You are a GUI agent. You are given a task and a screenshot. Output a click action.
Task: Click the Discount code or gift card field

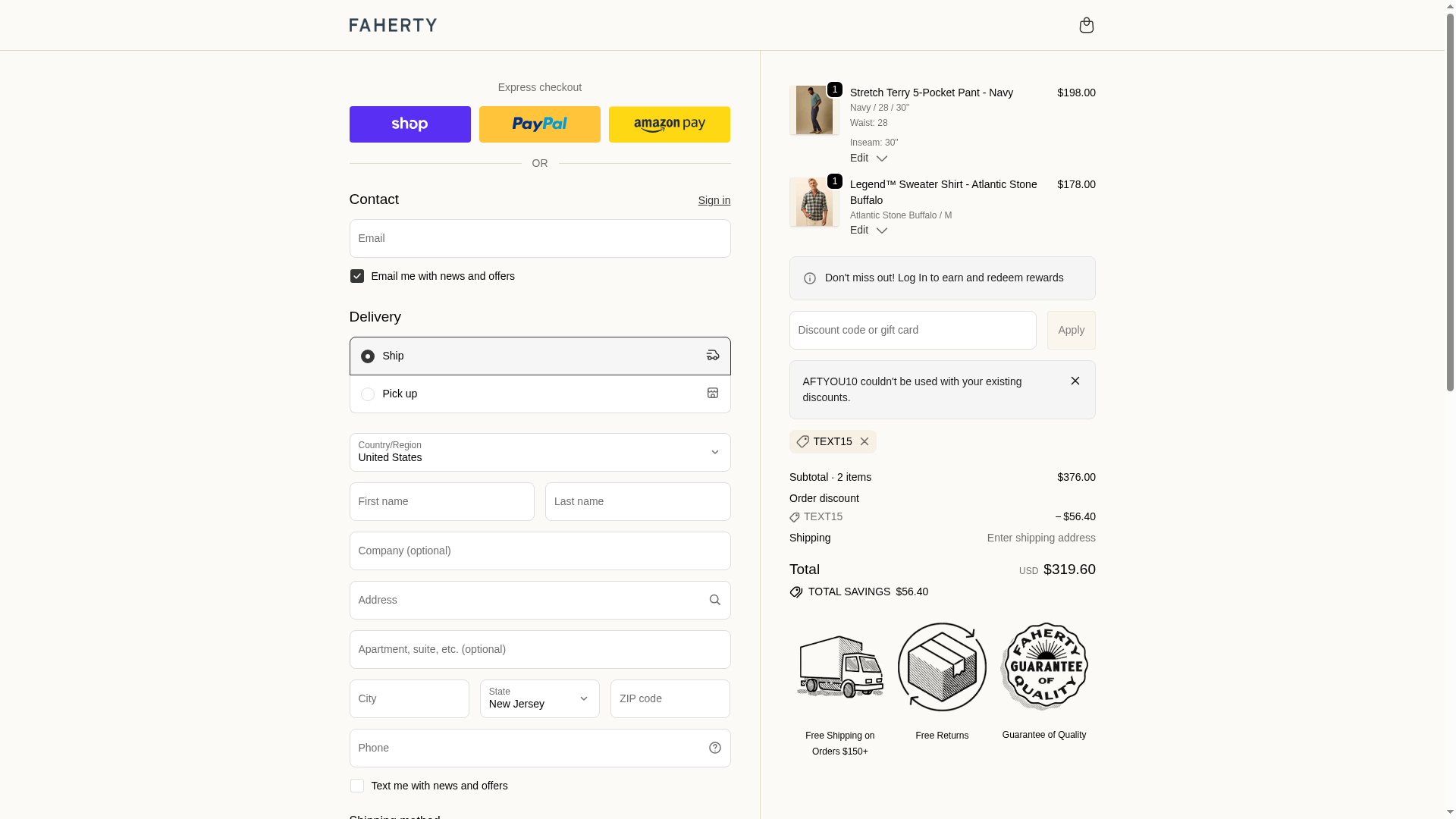tap(912, 330)
